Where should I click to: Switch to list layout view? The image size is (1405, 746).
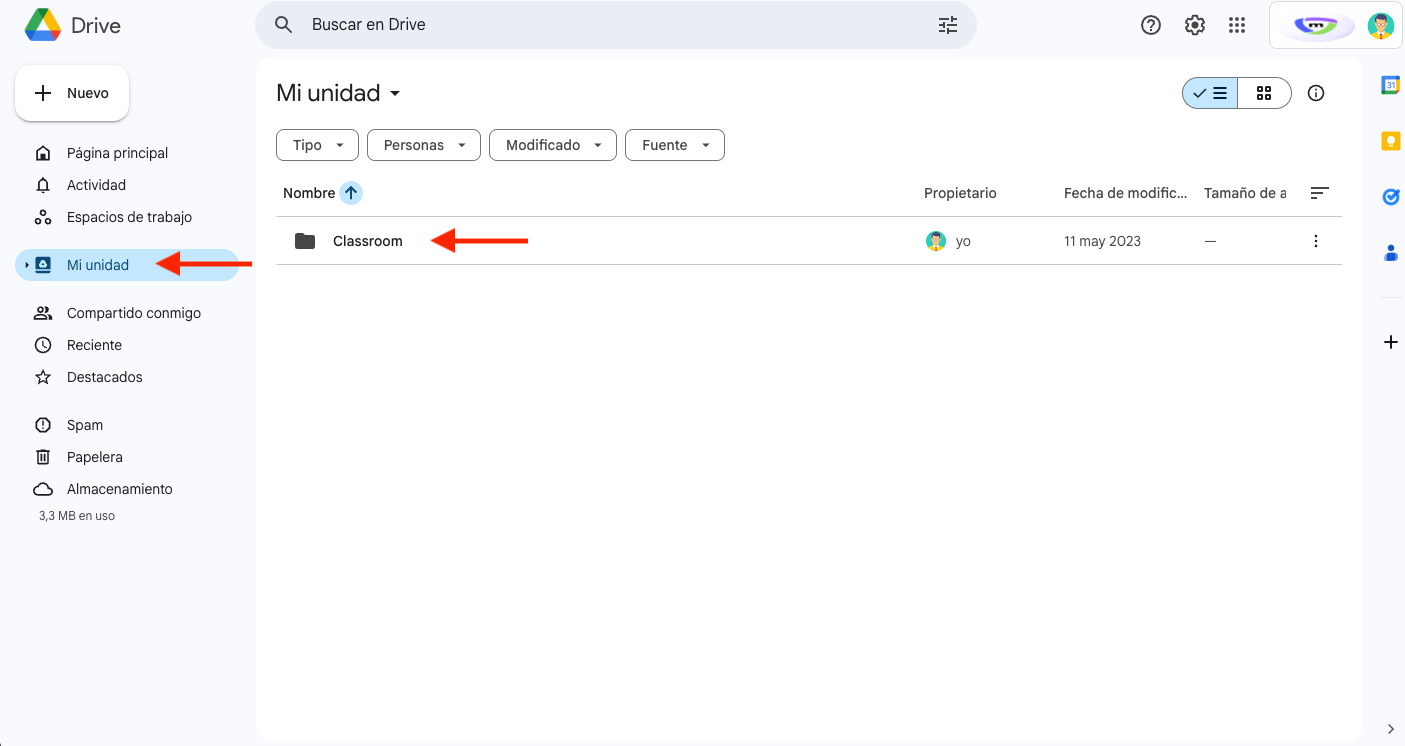pyautogui.click(x=1210, y=93)
